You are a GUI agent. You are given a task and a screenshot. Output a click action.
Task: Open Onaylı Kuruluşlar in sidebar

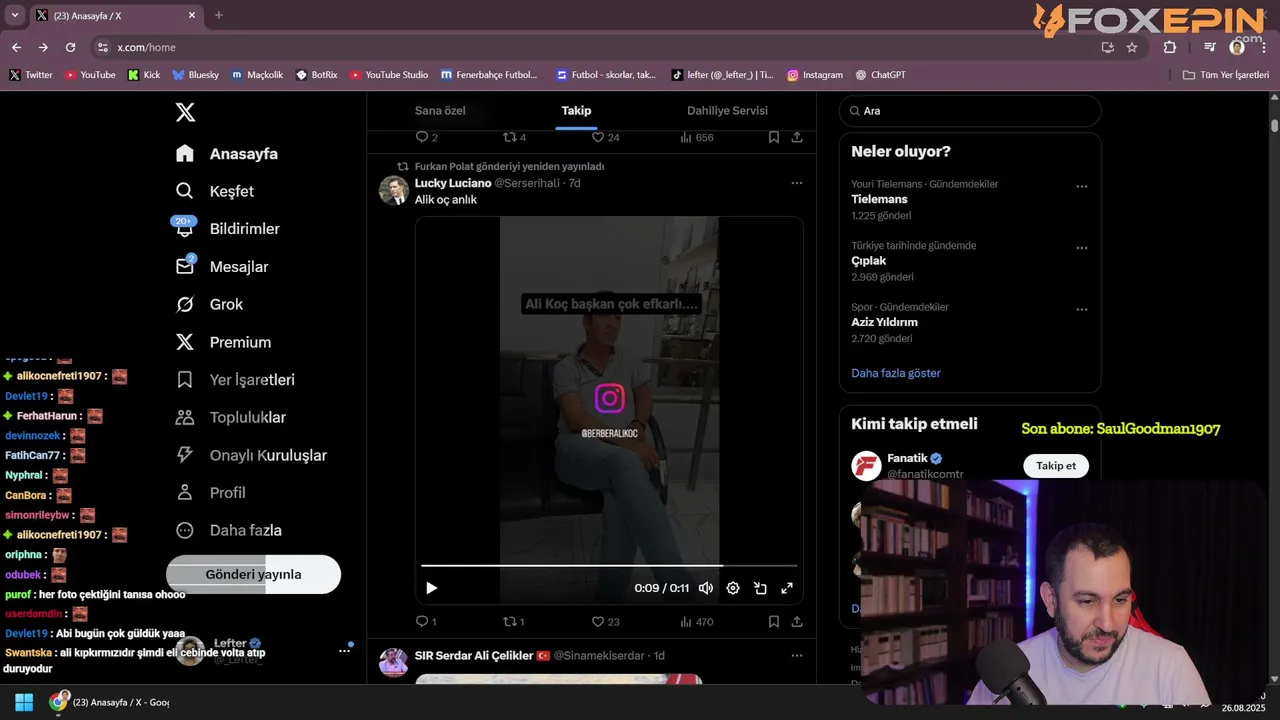pos(251,455)
